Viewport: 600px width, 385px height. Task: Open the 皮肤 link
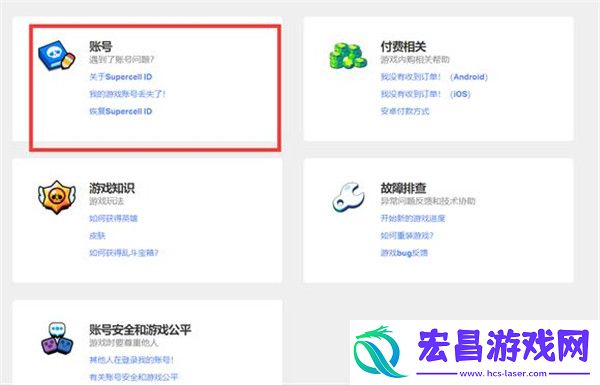coord(97,236)
